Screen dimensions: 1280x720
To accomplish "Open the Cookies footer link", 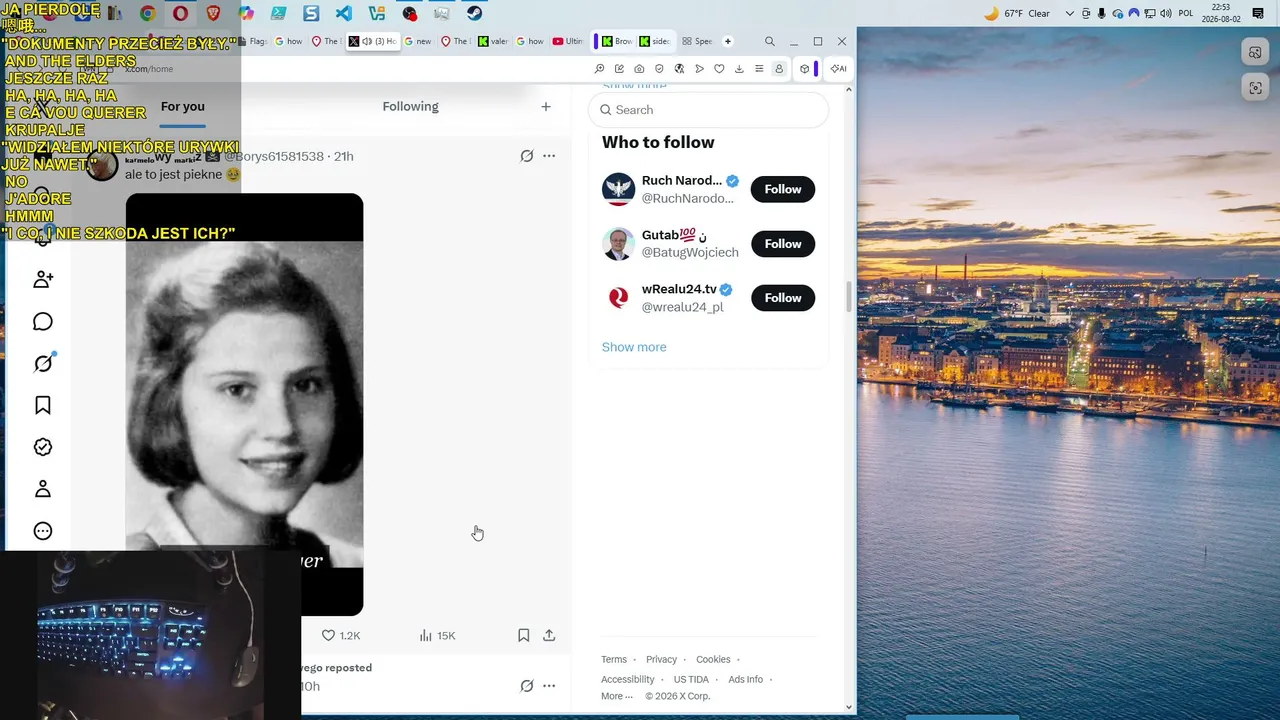I will point(713,659).
